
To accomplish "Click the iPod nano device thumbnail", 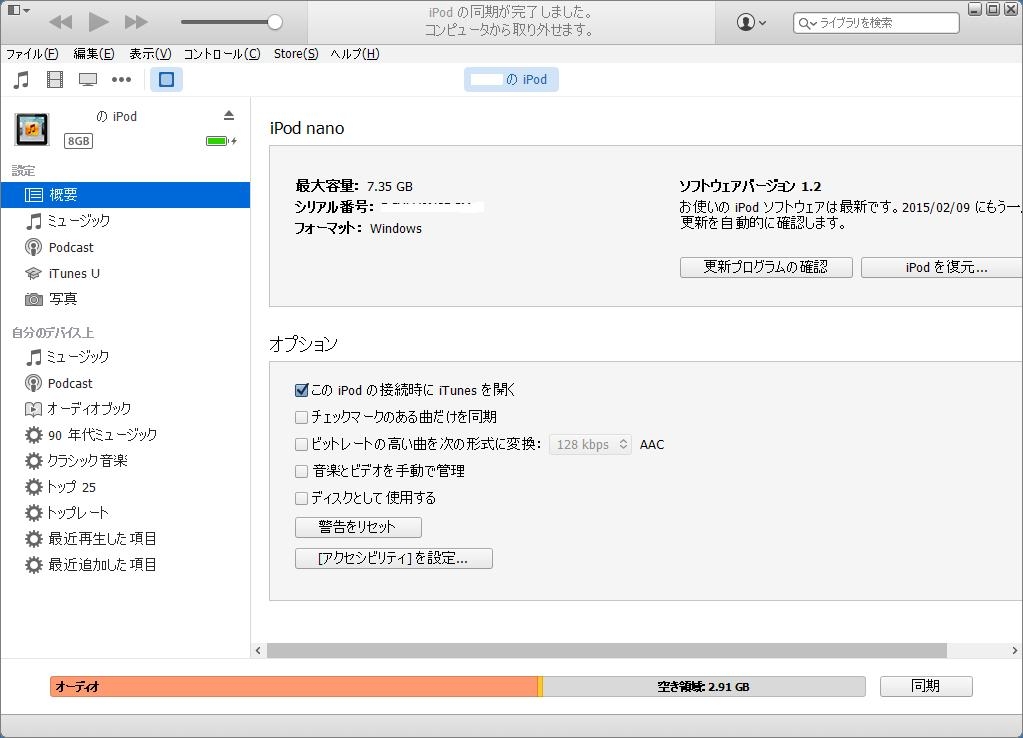I will (32, 129).
